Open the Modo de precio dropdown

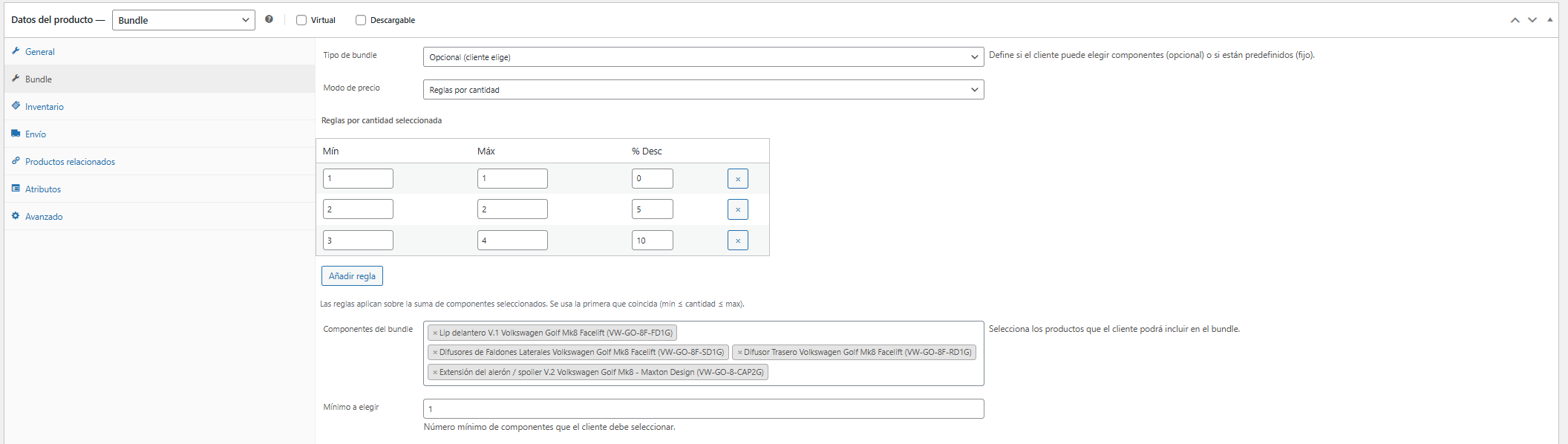pos(703,90)
